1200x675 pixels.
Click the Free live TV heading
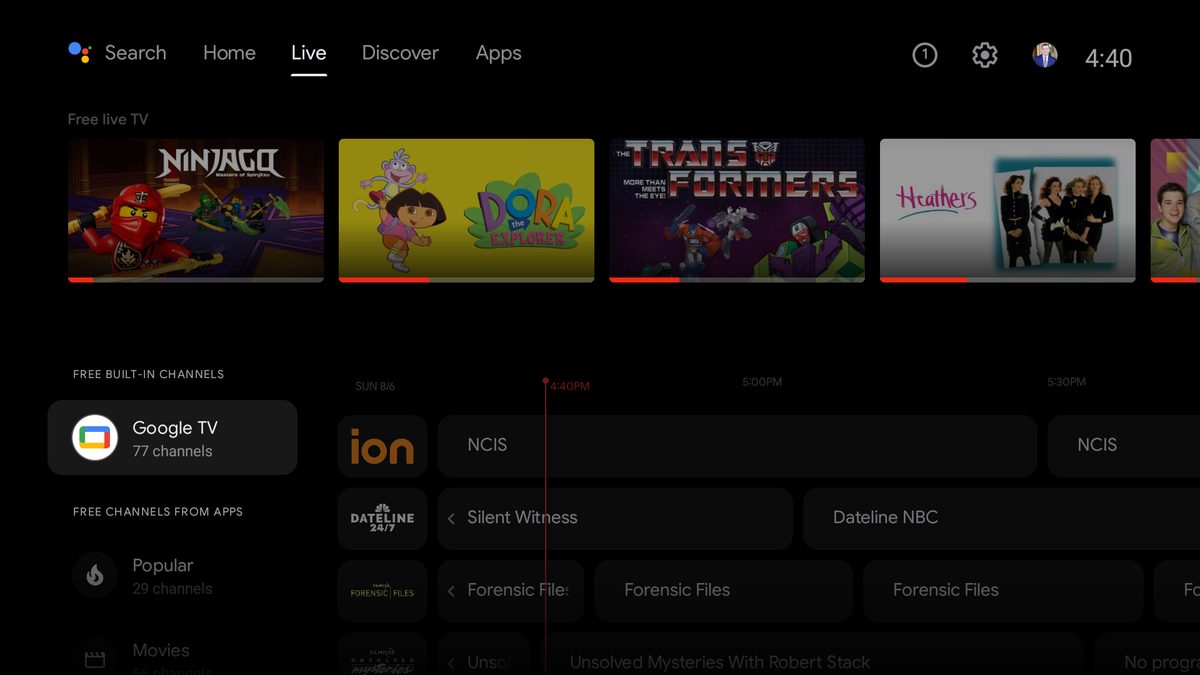[x=108, y=119]
